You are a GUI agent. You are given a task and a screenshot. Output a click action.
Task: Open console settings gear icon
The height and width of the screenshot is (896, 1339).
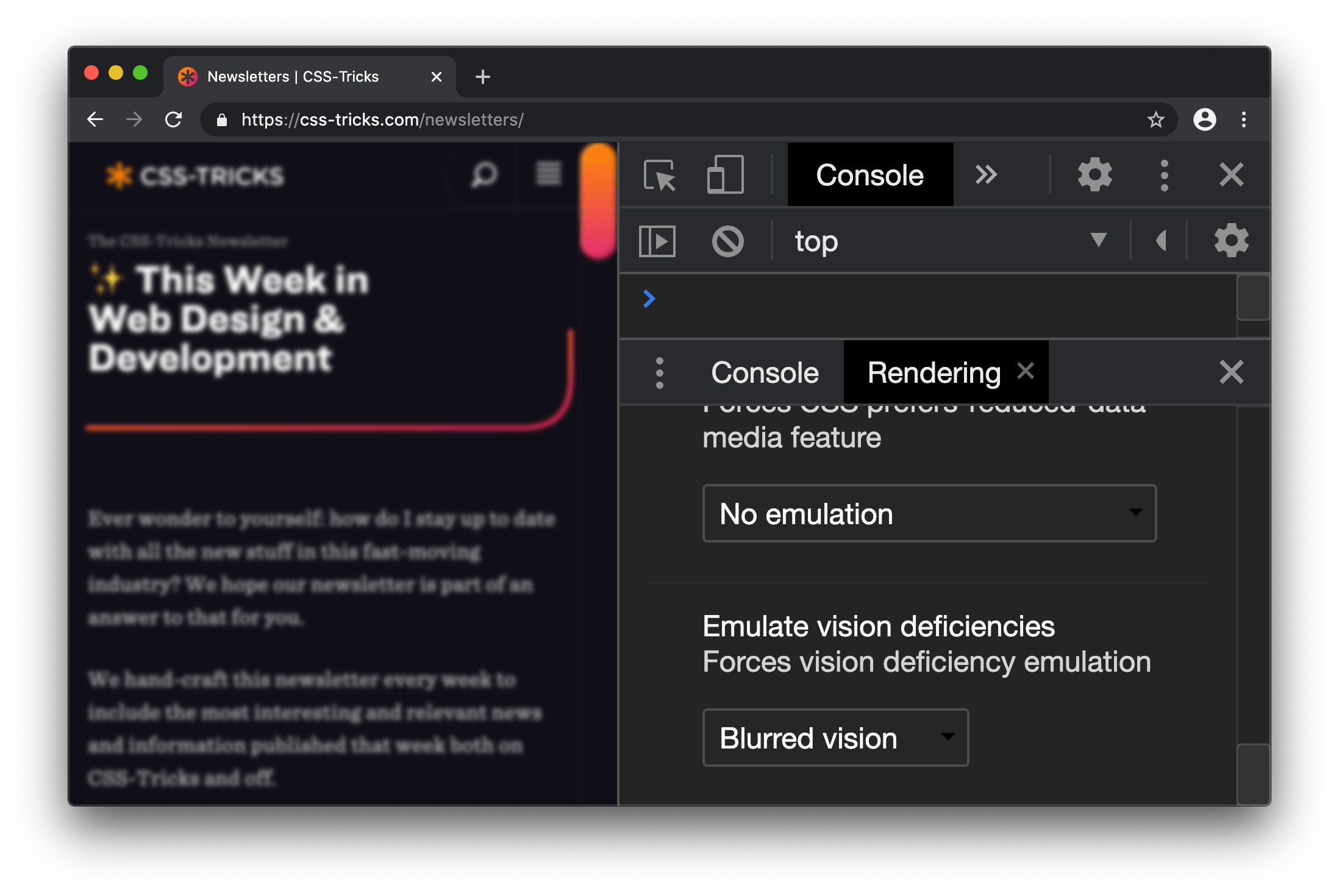tap(1231, 241)
